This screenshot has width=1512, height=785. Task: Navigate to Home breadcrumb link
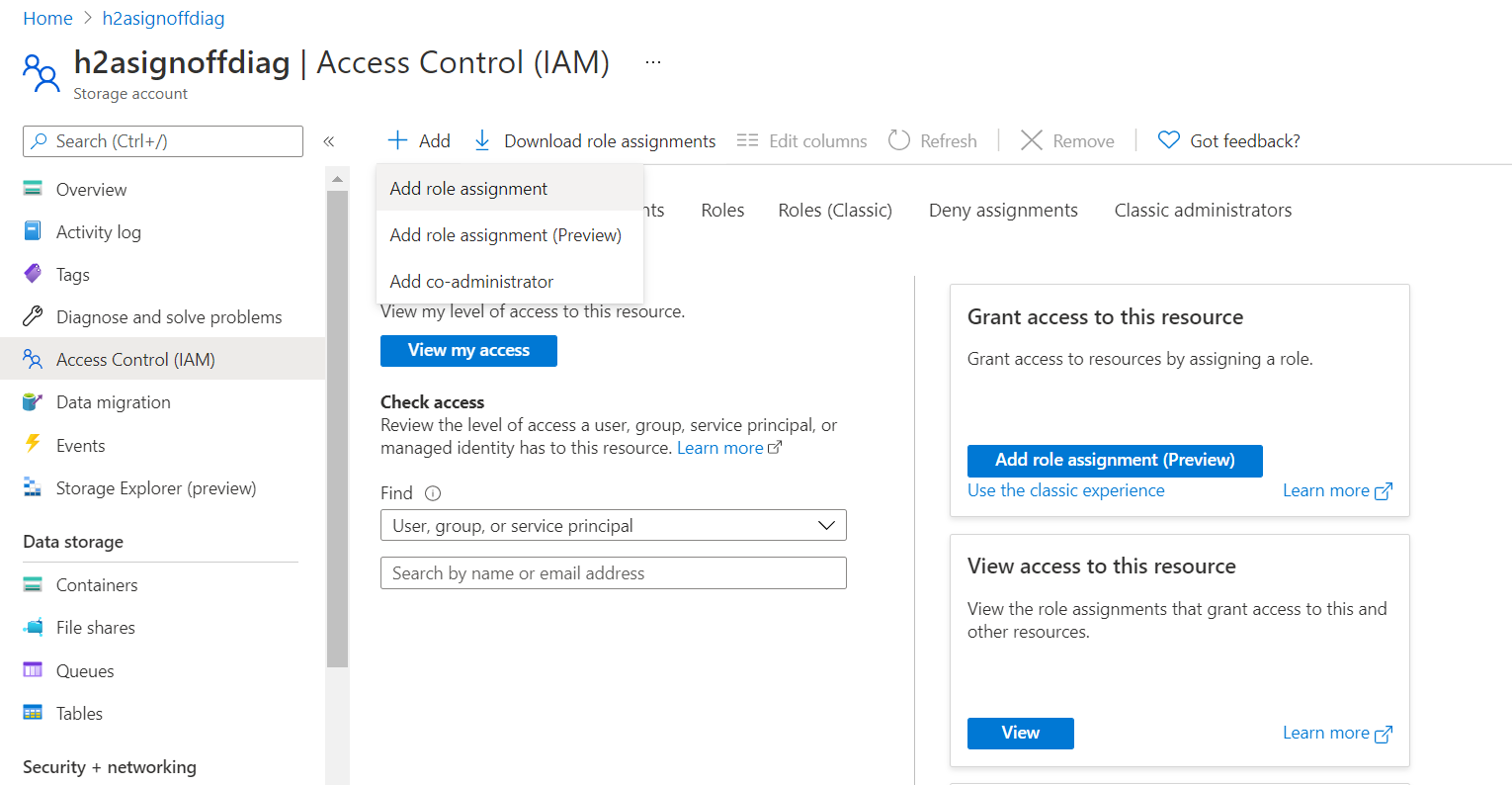click(47, 19)
